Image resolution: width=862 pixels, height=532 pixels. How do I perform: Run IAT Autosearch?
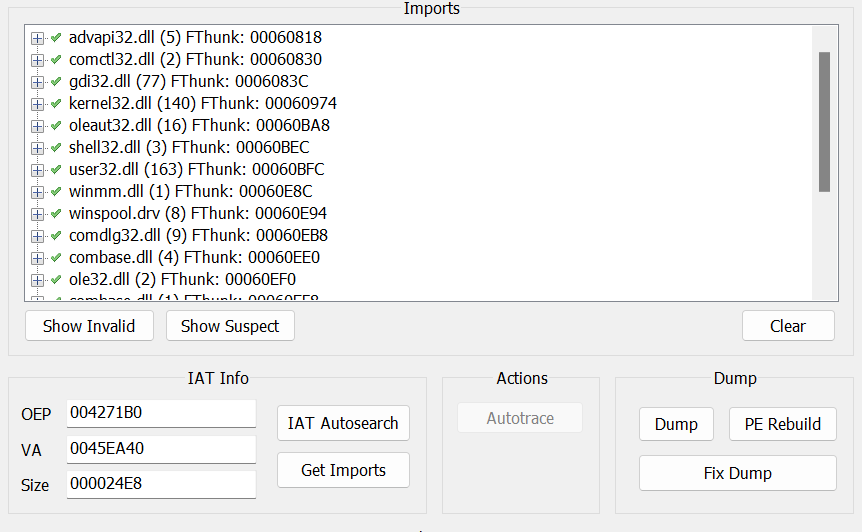[343, 423]
